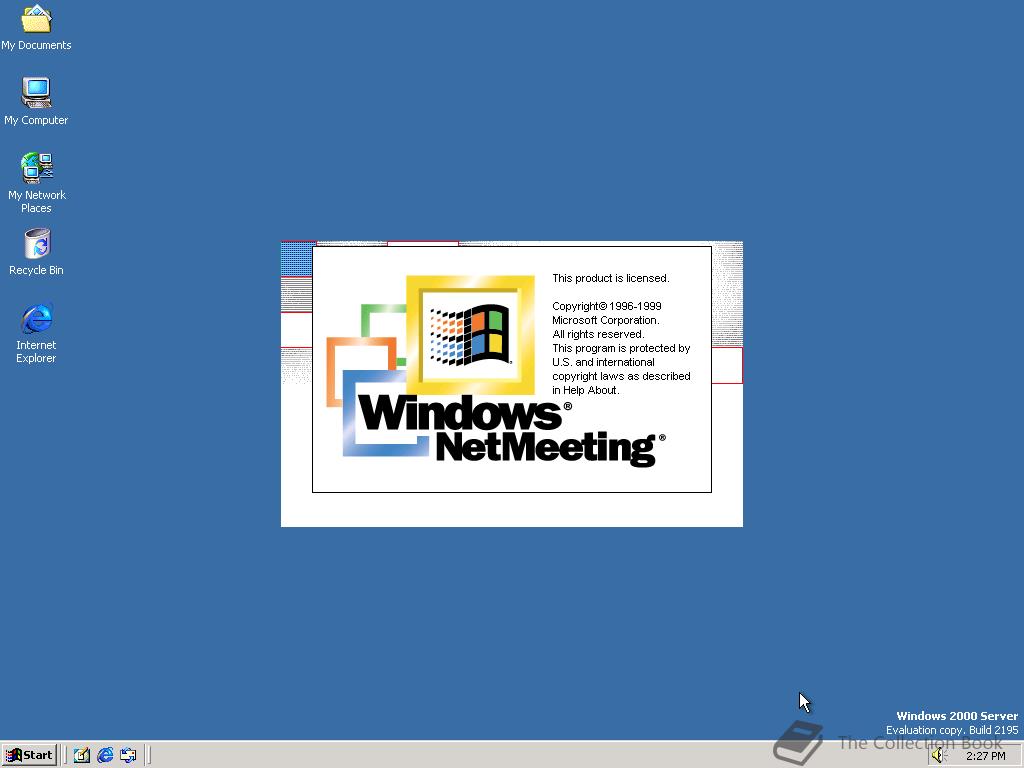
Task: Launch Internet Explorer from Quick Launch
Action: coord(104,755)
